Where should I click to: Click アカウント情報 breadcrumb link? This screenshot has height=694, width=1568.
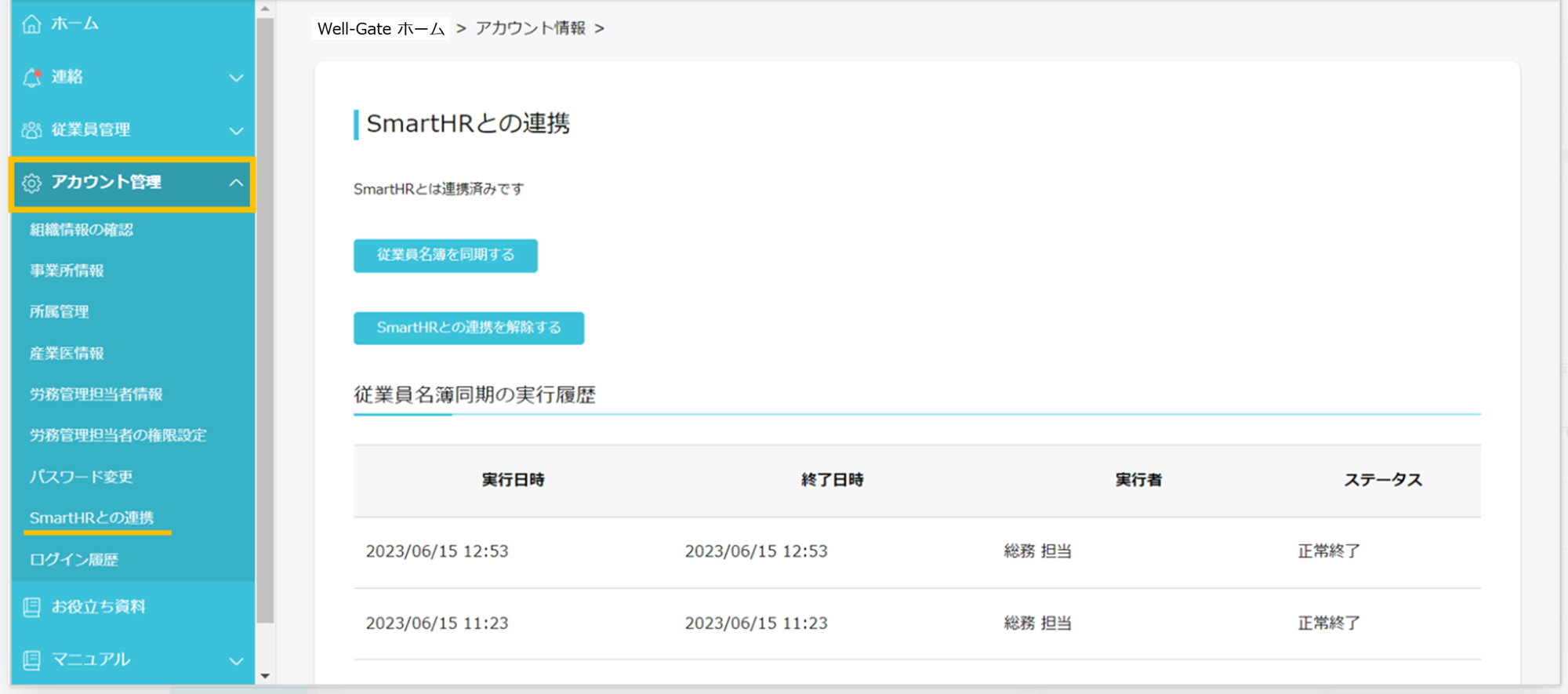tap(531, 28)
